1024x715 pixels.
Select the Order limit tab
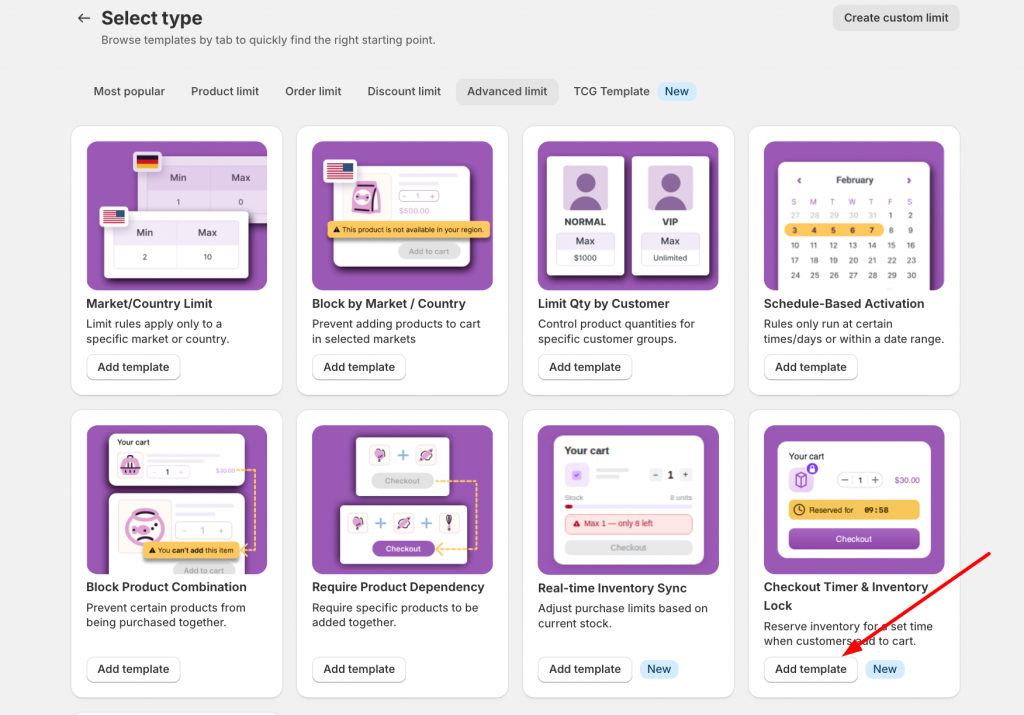click(x=313, y=91)
